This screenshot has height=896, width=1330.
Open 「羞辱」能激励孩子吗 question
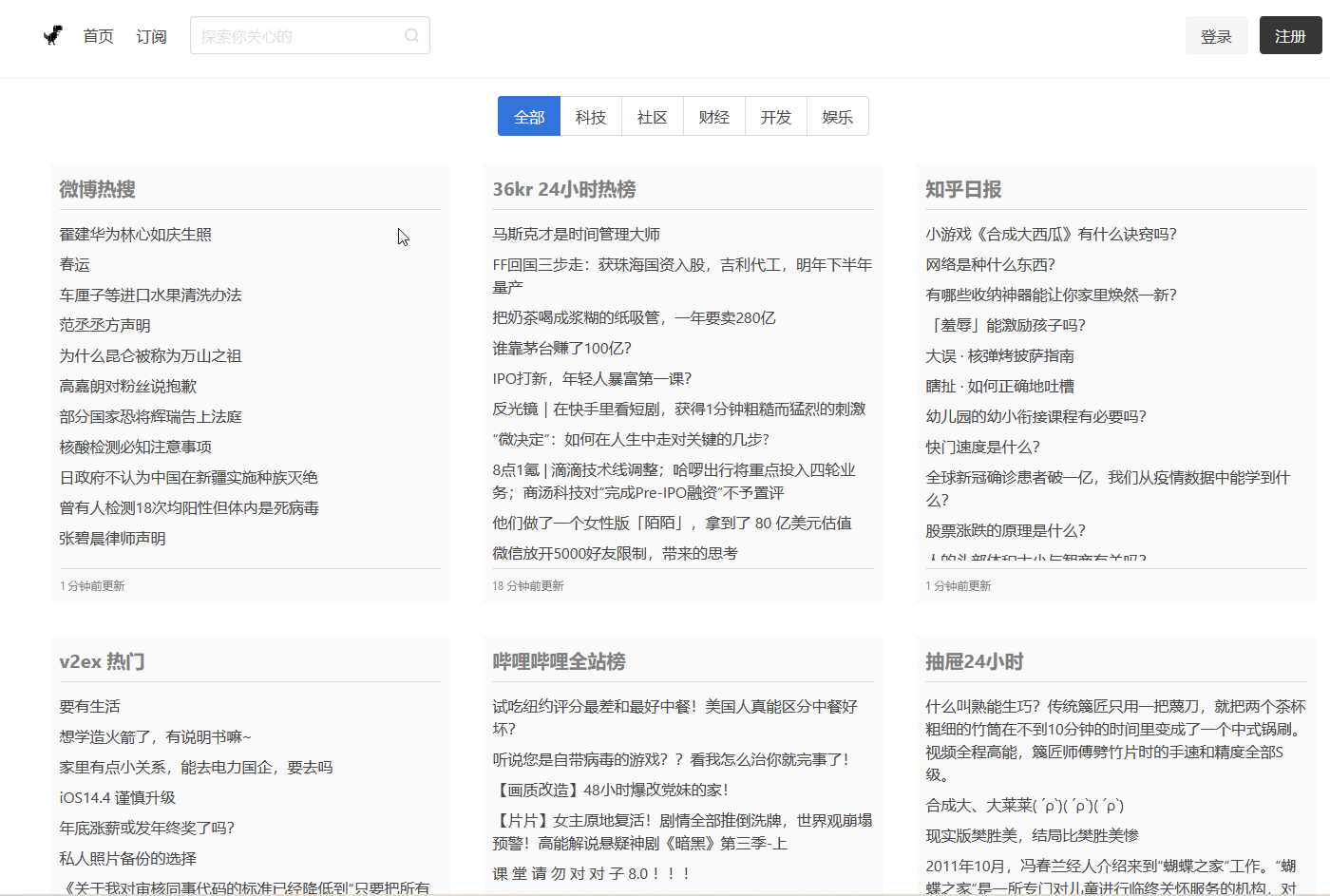pyautogui.click(x=1005, y=326)
